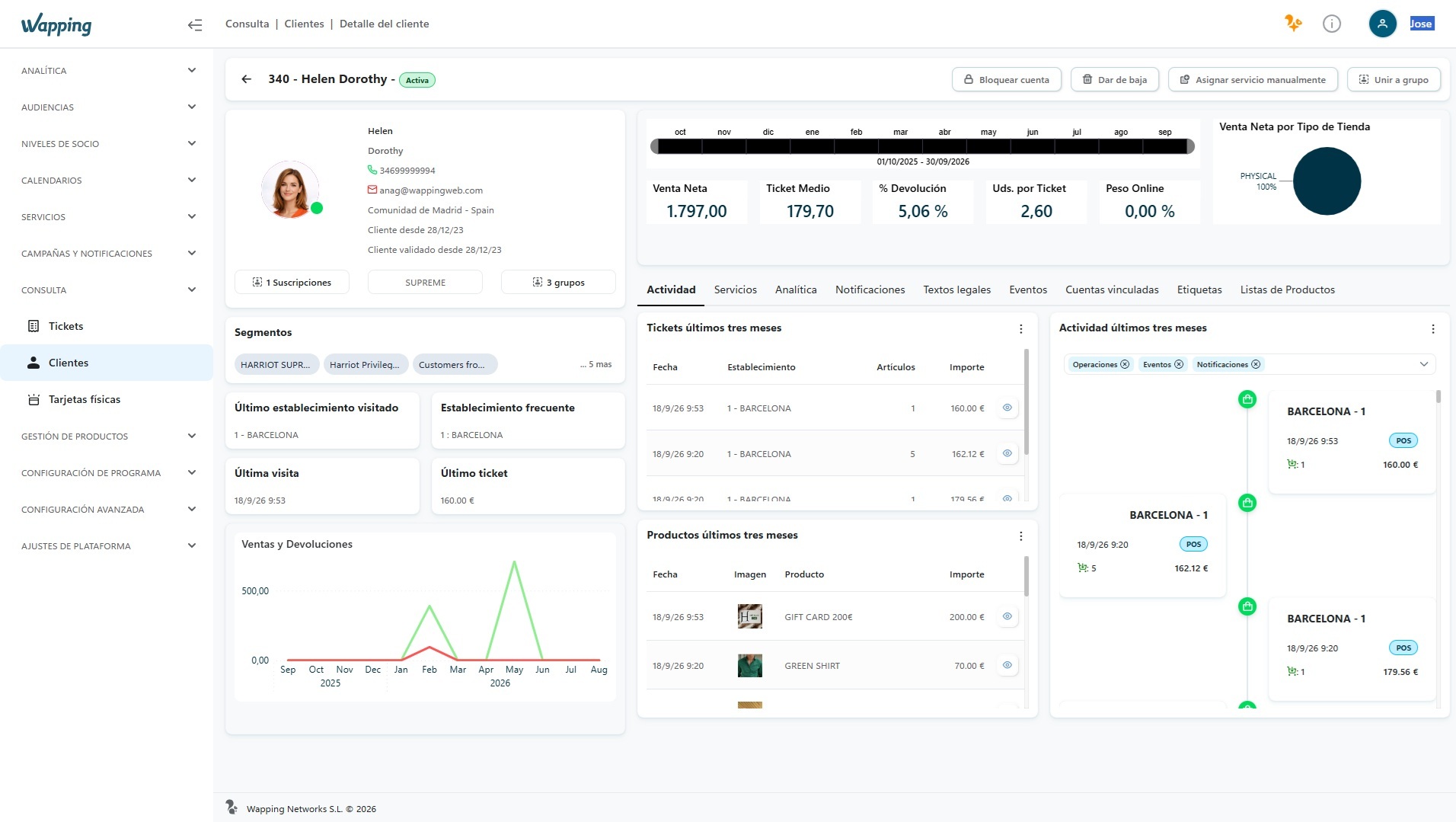Open options menu for Productos últimos tres meses

coord(1020,536)
